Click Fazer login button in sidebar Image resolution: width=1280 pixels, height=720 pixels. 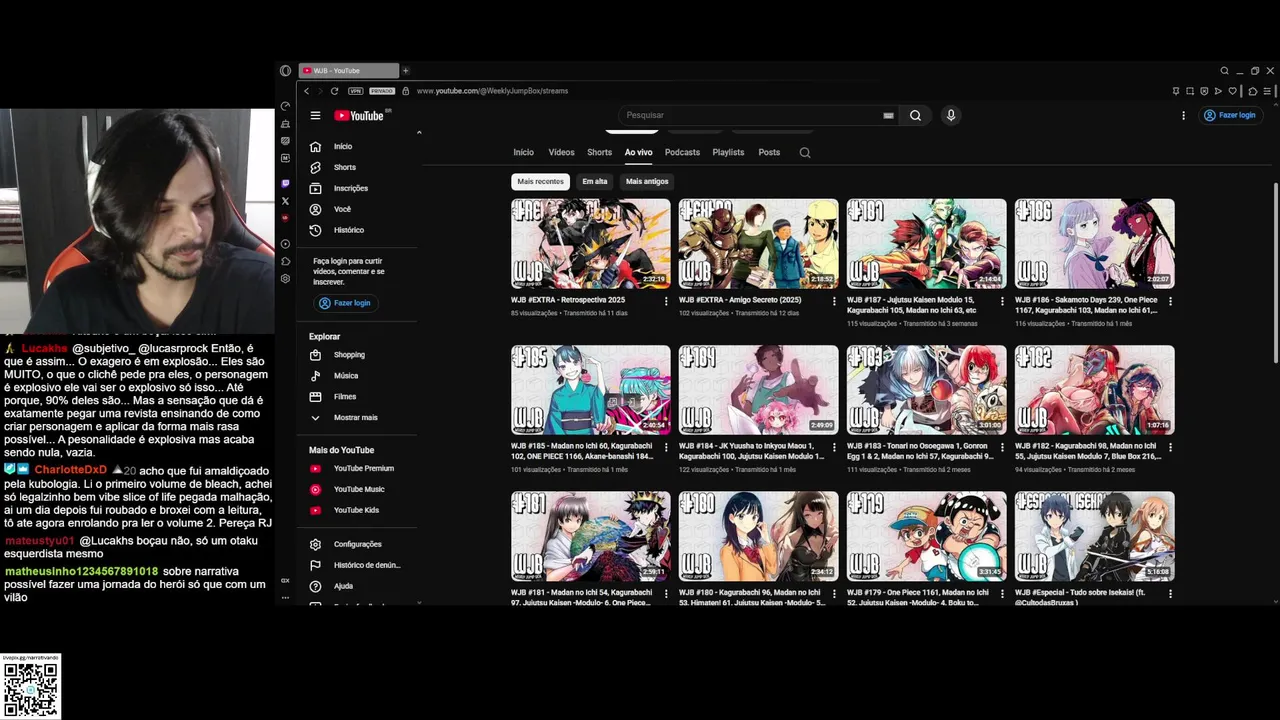click(345, 303)
